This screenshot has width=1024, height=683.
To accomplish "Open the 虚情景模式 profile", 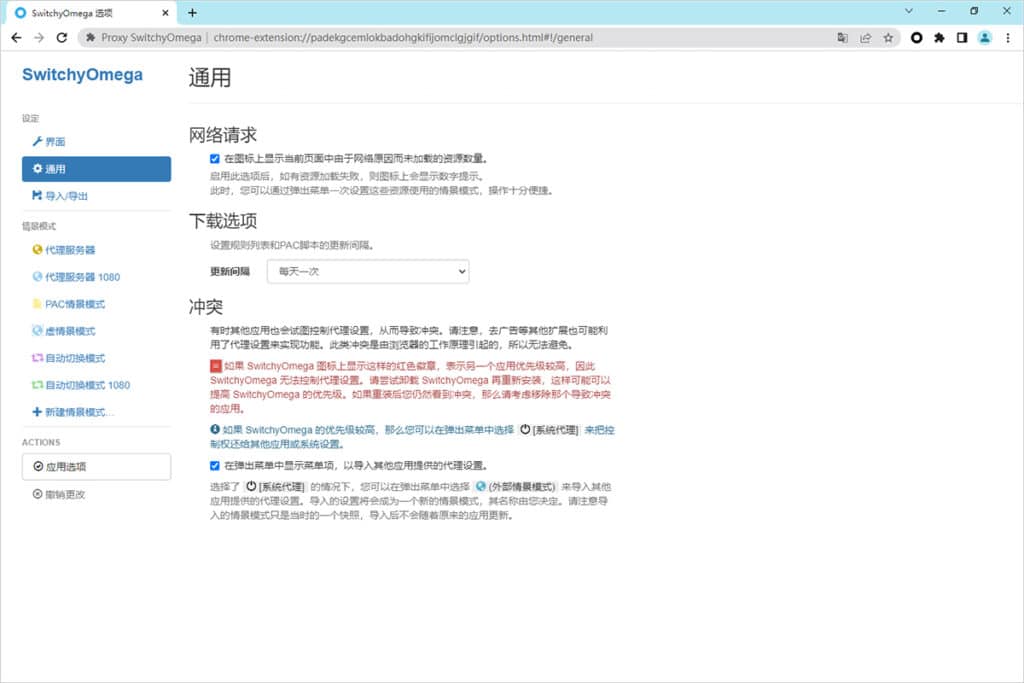I will coord(96,331).
